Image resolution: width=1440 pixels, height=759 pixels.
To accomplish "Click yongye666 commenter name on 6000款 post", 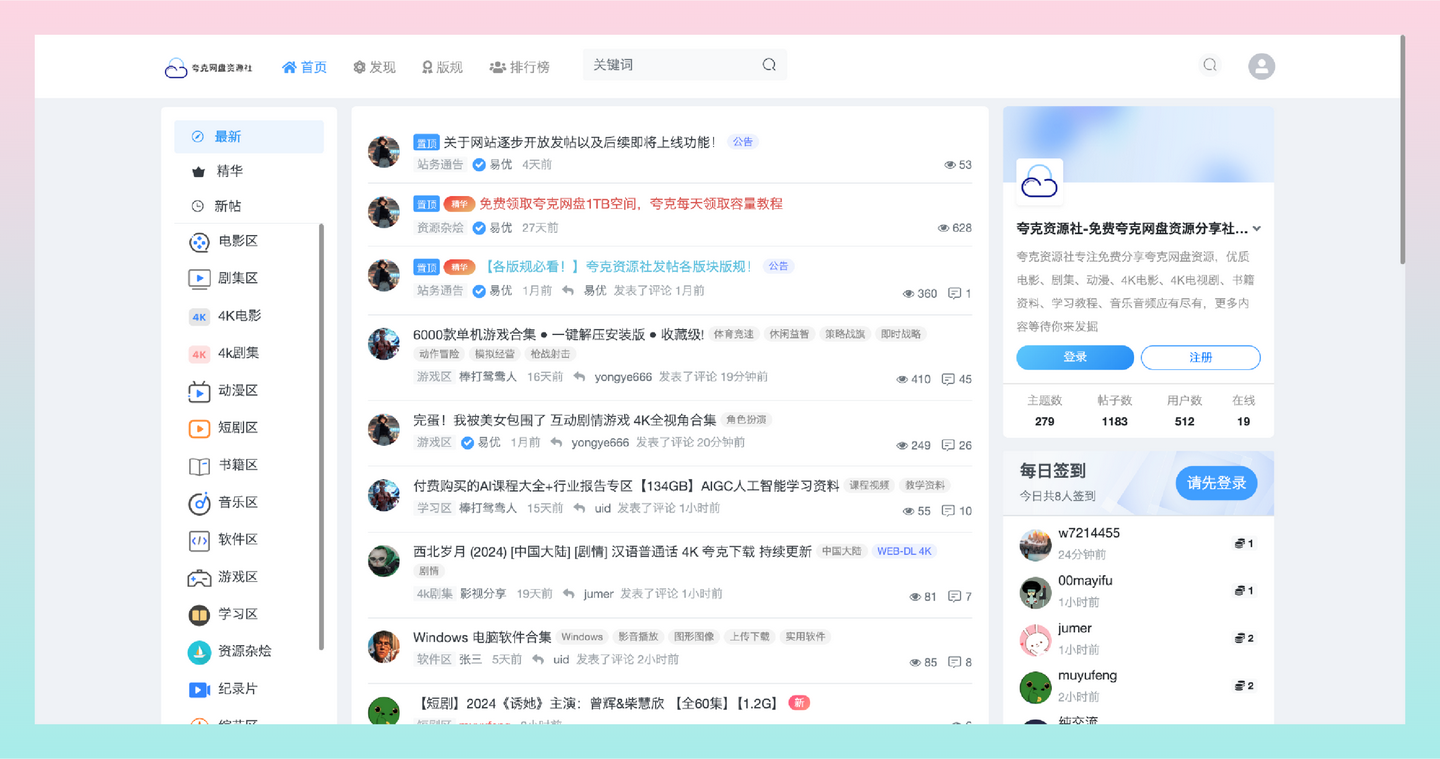I will coord(623,377).
